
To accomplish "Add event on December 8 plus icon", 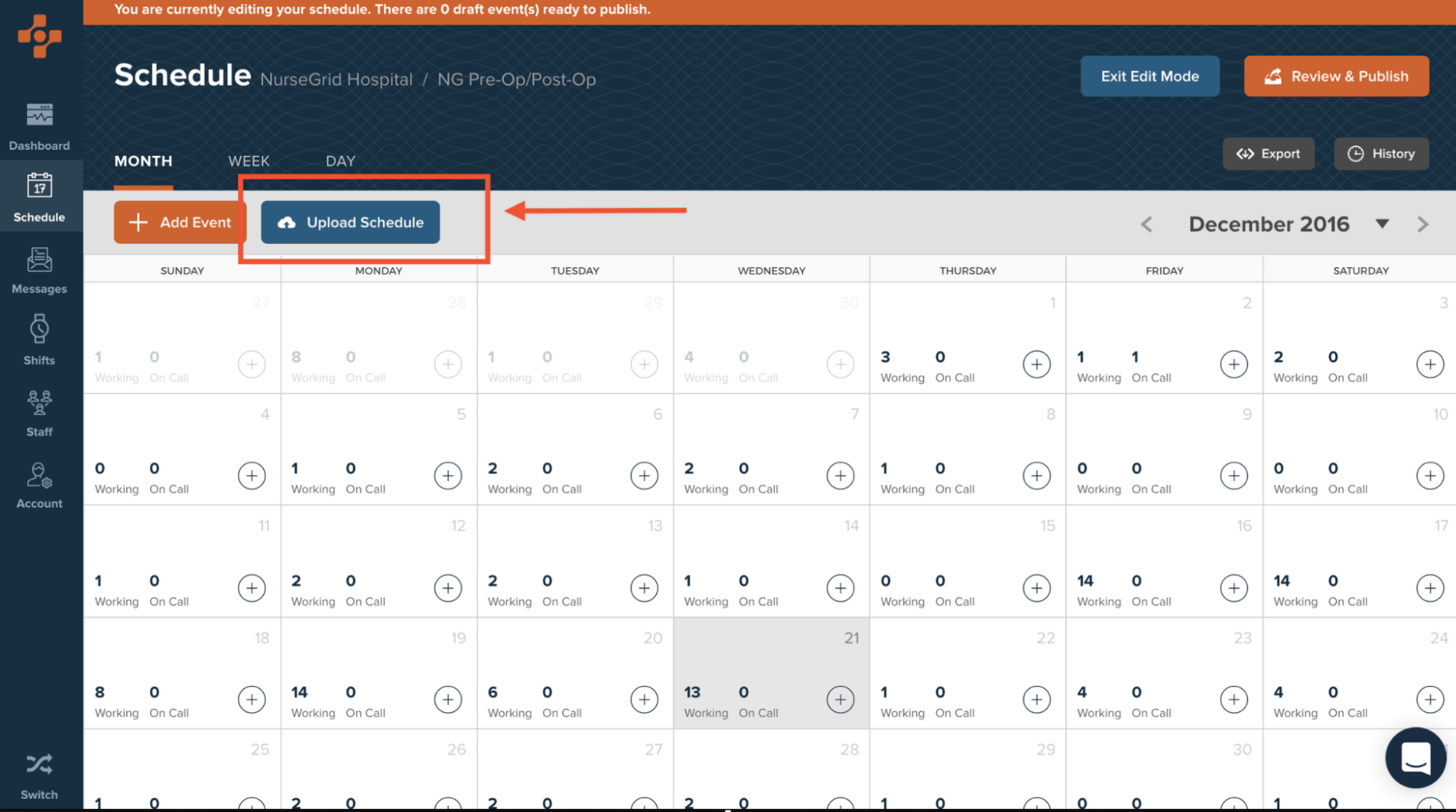I will [1036, 476].
